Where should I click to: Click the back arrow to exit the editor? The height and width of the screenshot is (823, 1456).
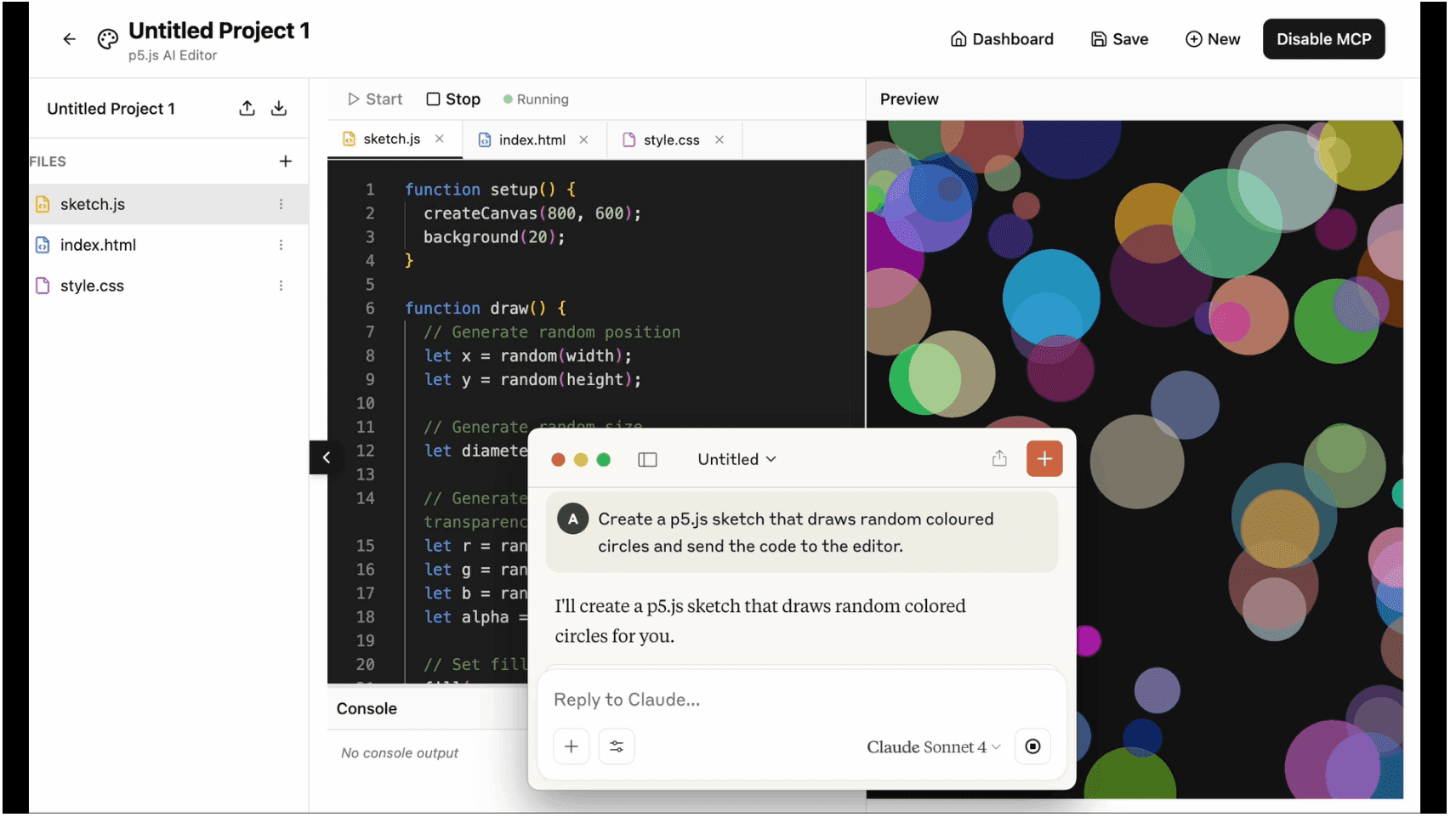click(x=69, y=38)
